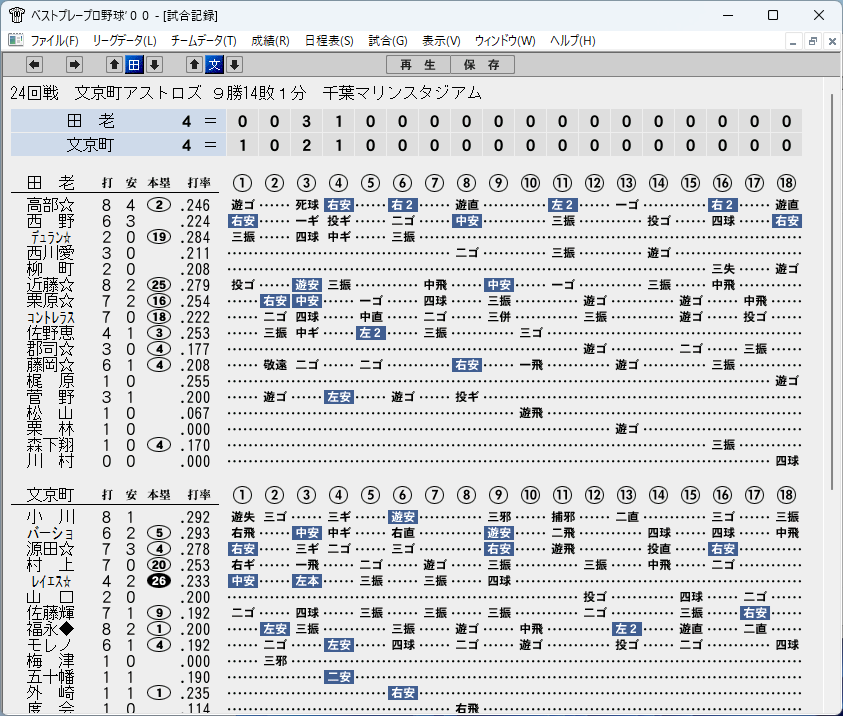Click 敬遠 result in 藤岡 row

click(275, 365)
